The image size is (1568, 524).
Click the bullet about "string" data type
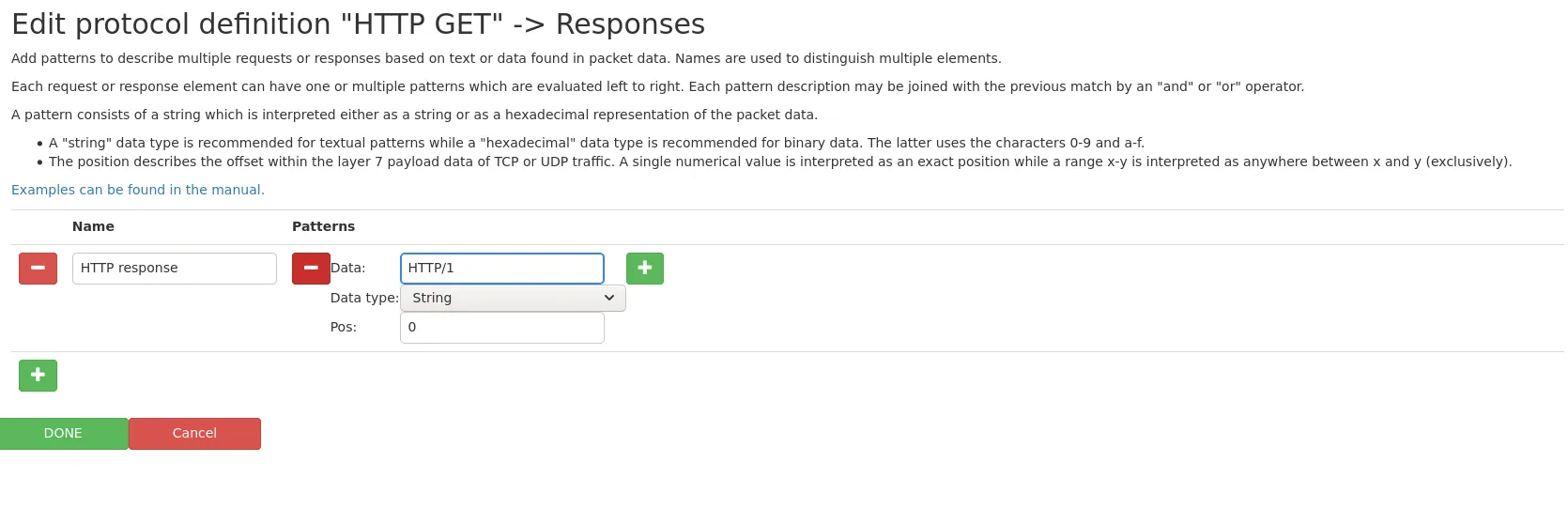pos(596,144)
